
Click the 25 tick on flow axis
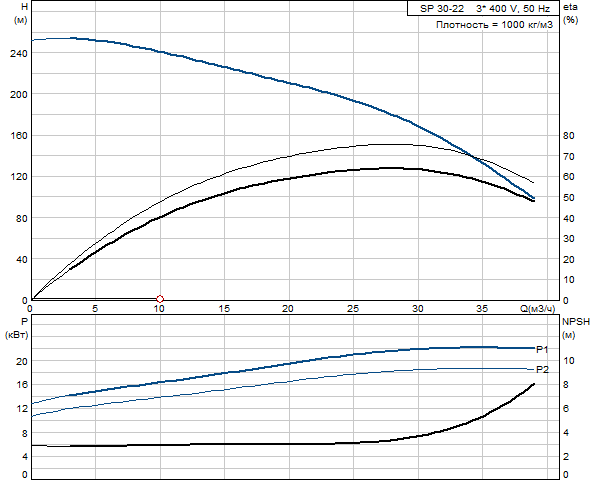click(x=353, y=309)
